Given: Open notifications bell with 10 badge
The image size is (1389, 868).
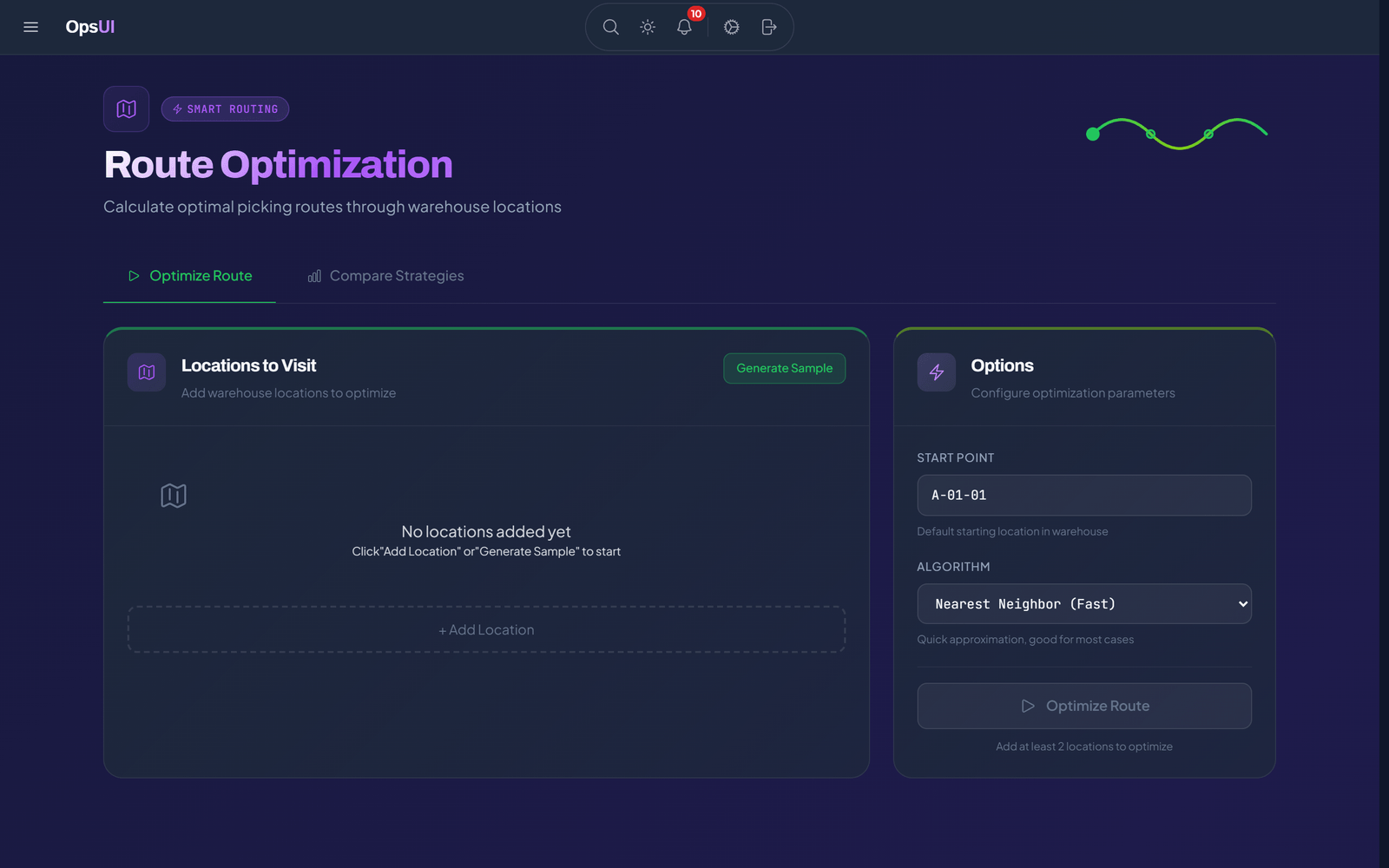Looking at the screenshot, I should pos(684,27).
